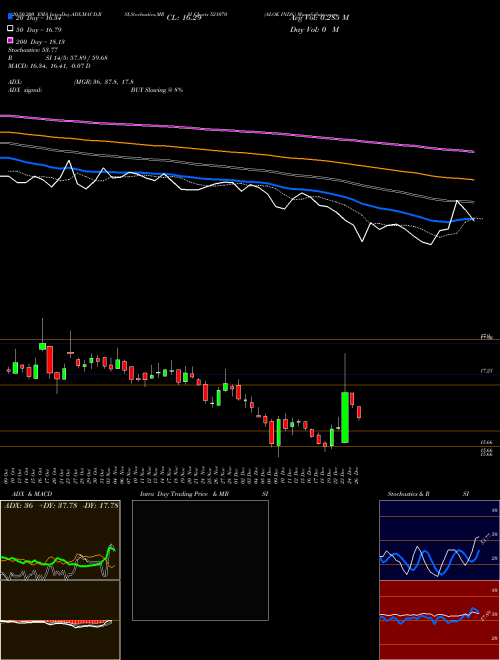Select the '50 Day = 16.79' label
The height and width of the screenshot is (660, 500).
pyautogui.click(x=41, y=29)
